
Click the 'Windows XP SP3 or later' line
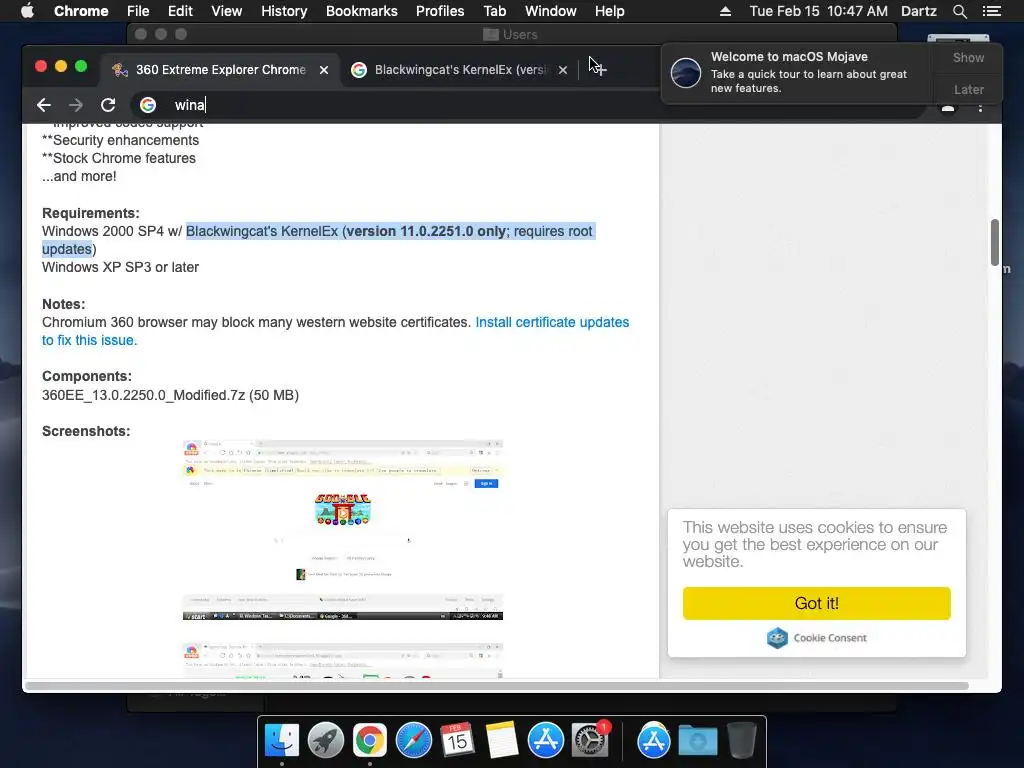pyautogui.click(x=120, y=267)
